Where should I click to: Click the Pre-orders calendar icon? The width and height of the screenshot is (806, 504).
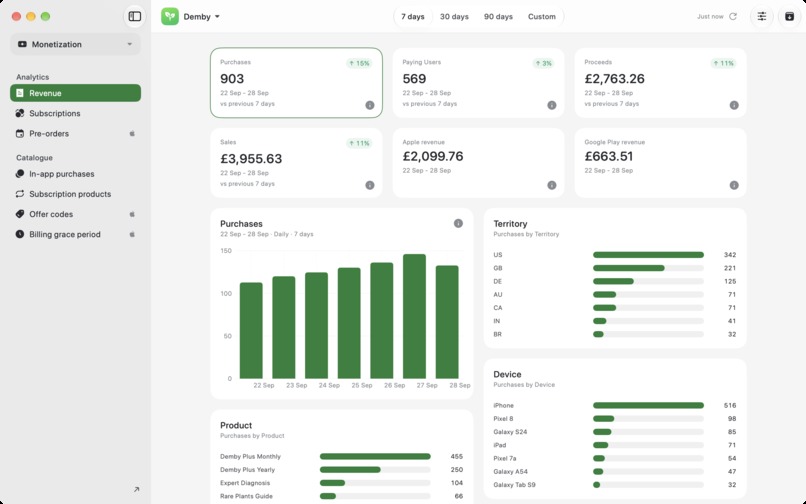[20, 133]
